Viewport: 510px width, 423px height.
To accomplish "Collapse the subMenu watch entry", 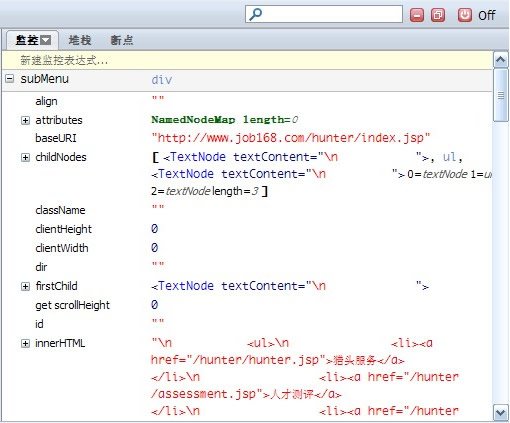I will tap(10, 79).
